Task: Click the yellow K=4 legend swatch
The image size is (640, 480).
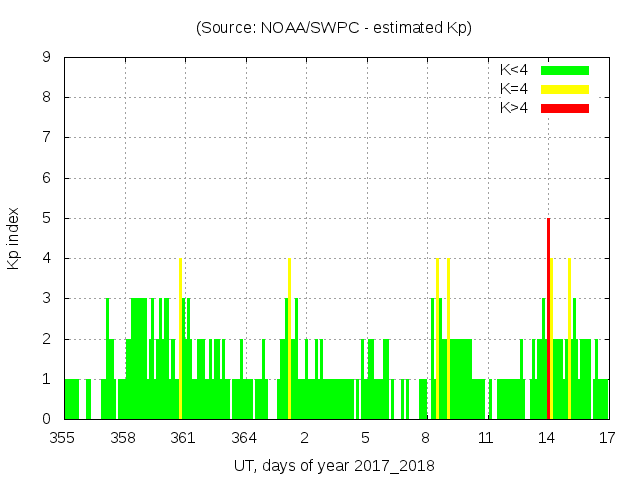Action: [x=565, y=89]
